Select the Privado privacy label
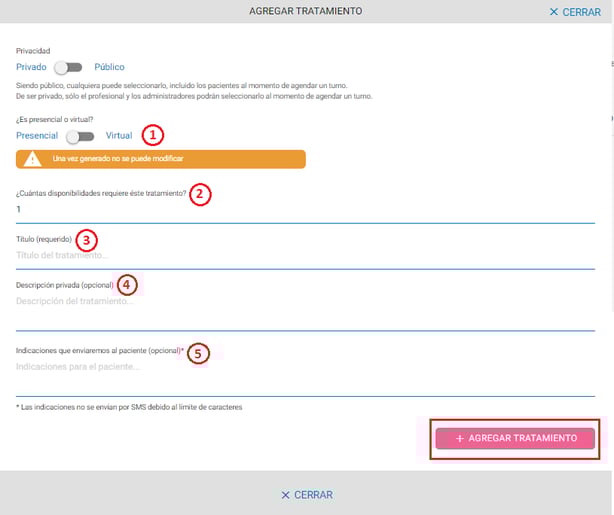This screenshot has width=614, height=515. pyautogui.click(x=31, y=67)
